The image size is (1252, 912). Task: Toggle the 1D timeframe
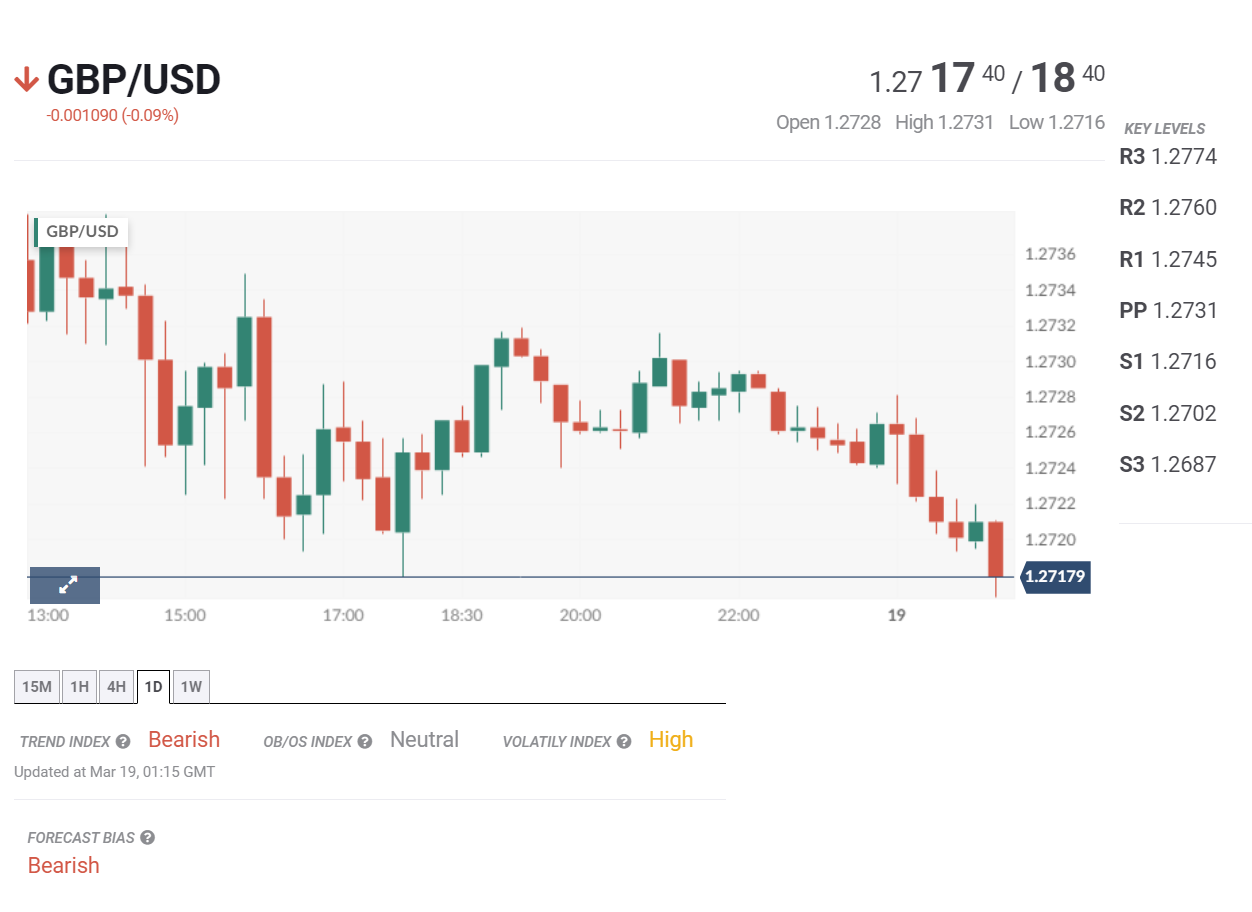tap(153, 686)
